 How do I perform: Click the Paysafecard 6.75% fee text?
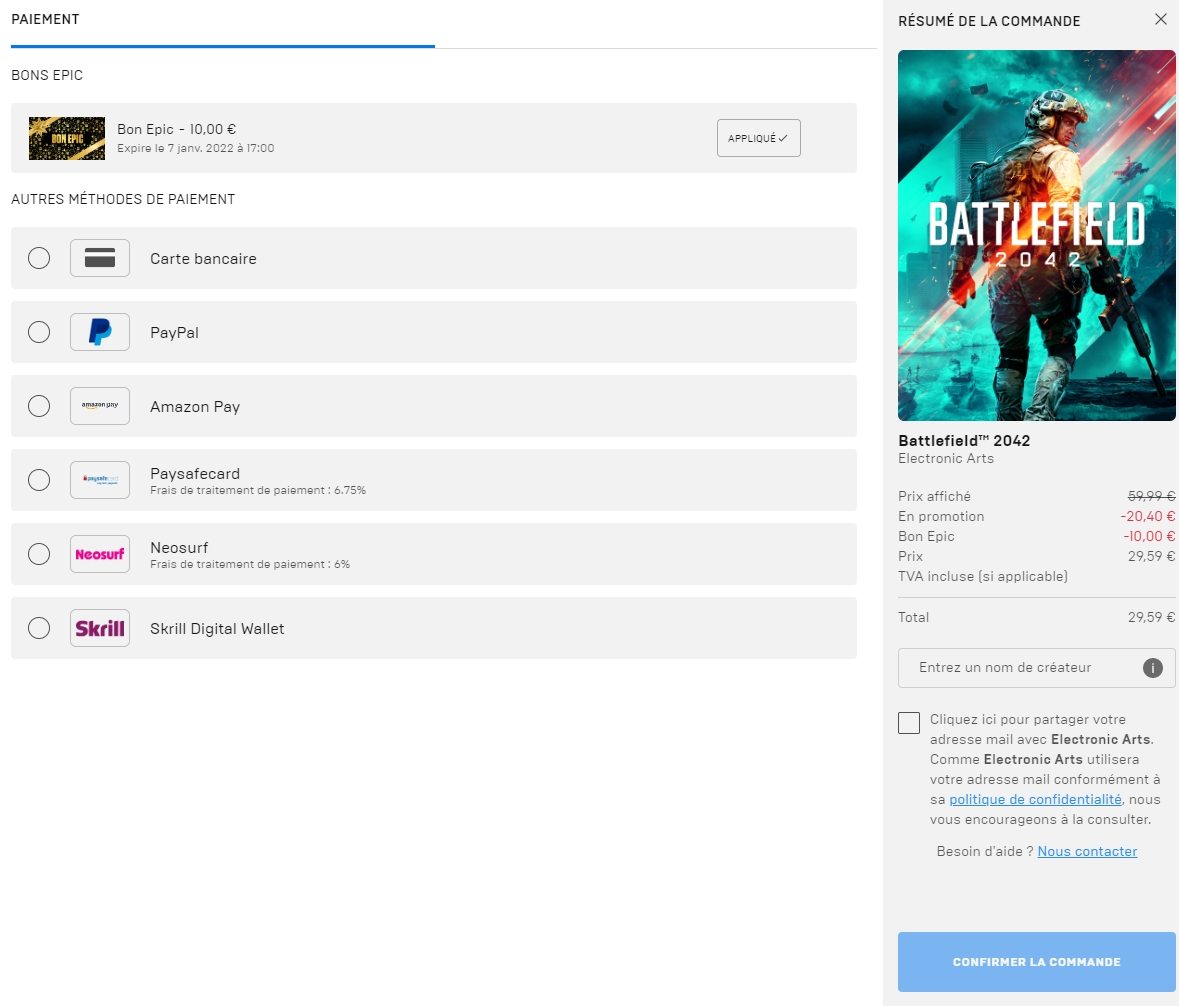pyautogui.click(x=258, y=490)
